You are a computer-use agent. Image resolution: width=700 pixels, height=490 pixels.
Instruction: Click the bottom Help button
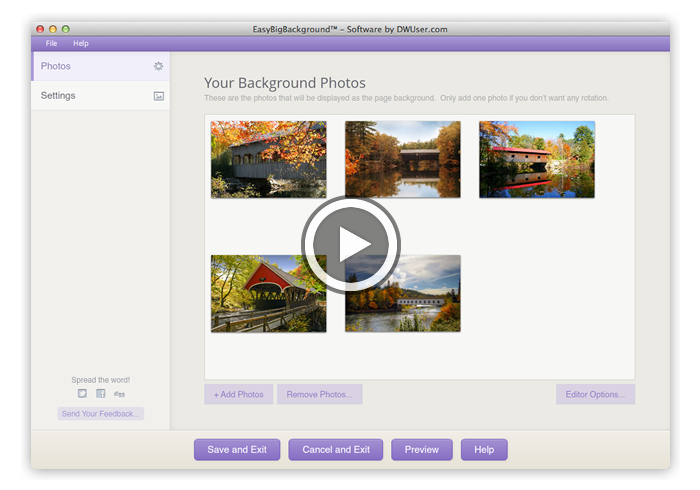(x=484, y=450)
